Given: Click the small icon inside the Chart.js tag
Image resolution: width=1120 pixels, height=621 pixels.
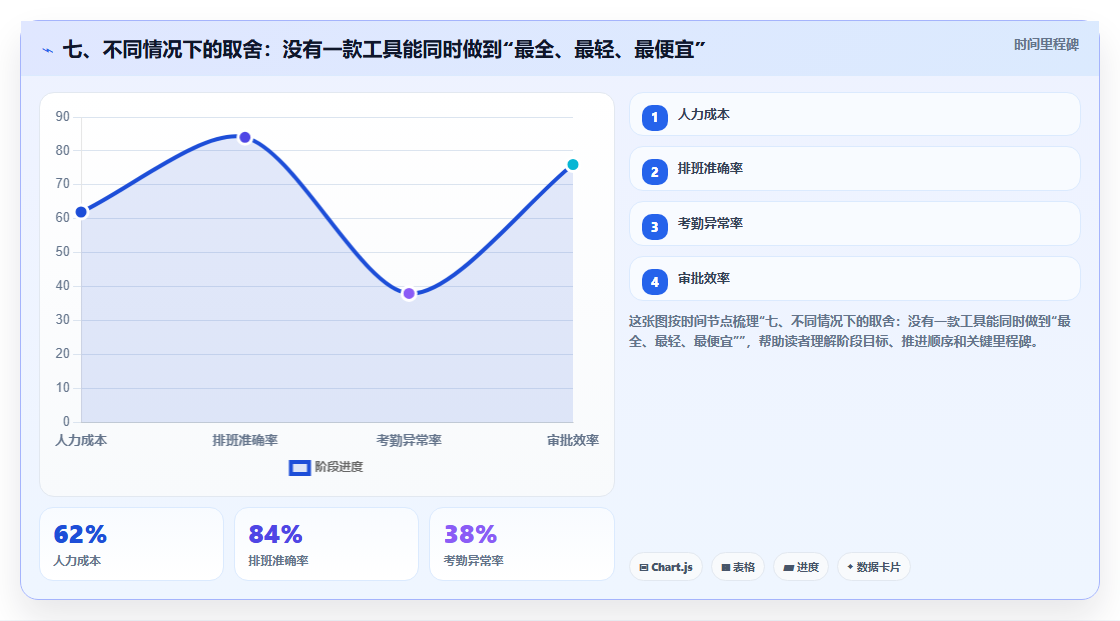Looking at the screenshot, I should coord(644,567).
